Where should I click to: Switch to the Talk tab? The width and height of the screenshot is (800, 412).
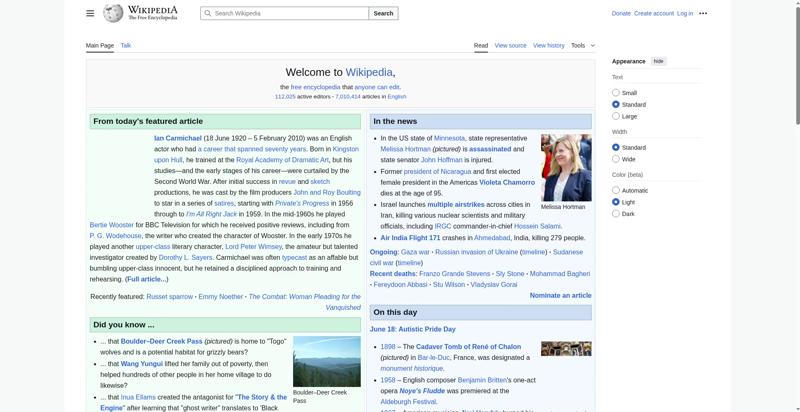click(126, 45)
